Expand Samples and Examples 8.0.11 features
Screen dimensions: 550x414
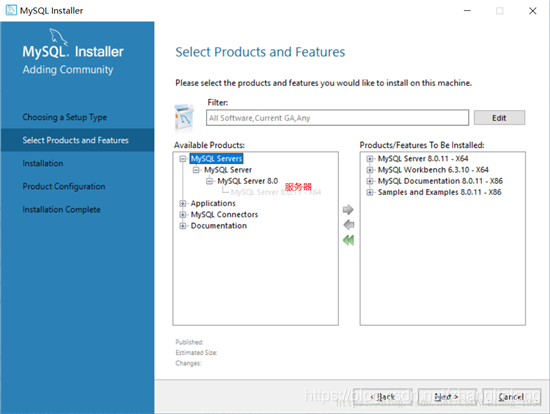370,193
